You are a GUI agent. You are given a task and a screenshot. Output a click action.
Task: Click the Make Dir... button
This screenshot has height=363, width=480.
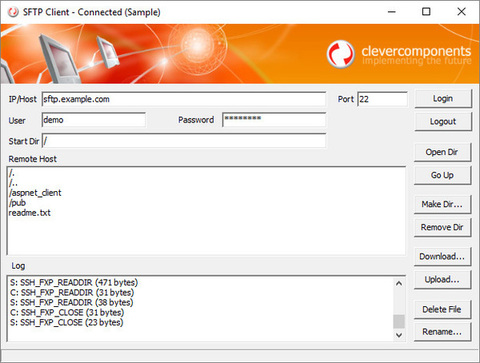[x=442, y=204]
